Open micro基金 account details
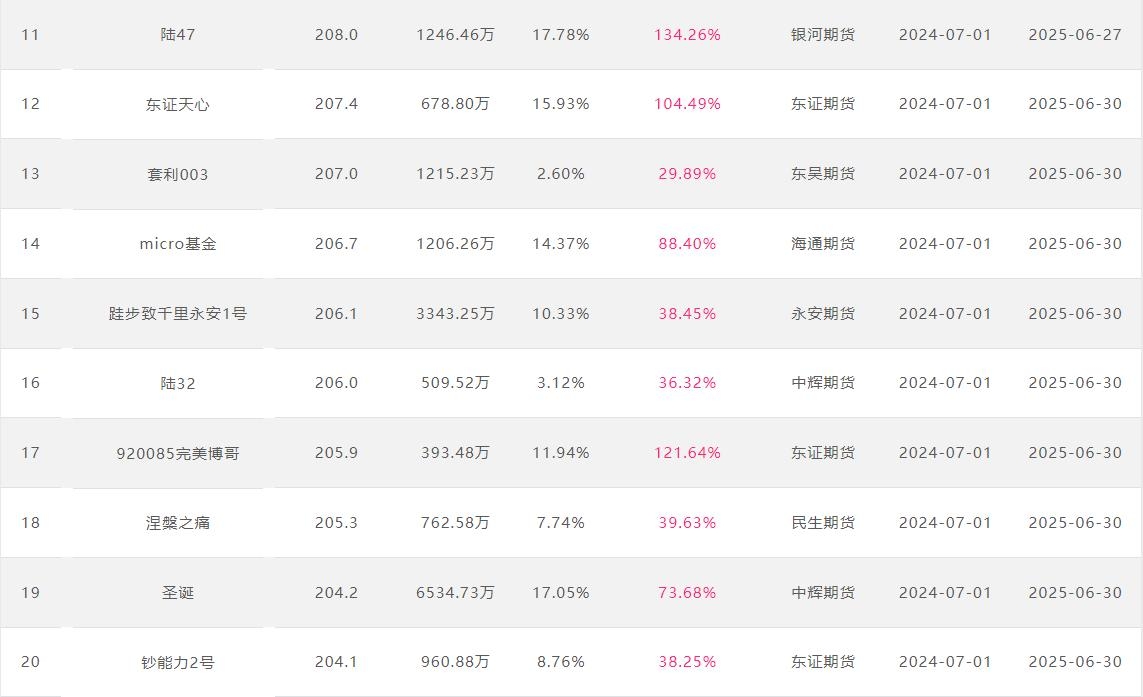Viewport: 1143px width, 697px height. 178,244
